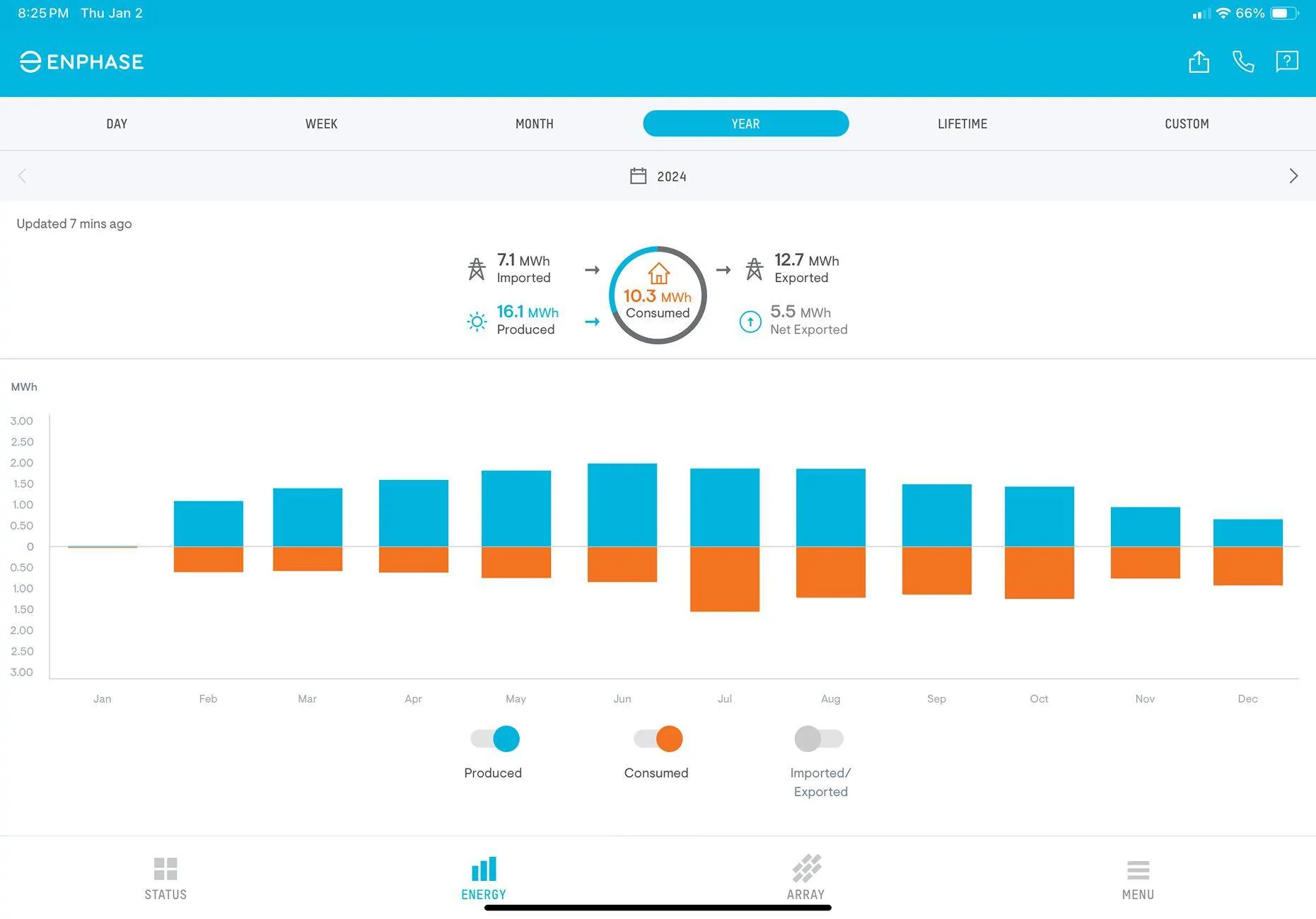Tap the share/export icon in header
This screenshot has width=1316, height=919.
(1199, 62)
